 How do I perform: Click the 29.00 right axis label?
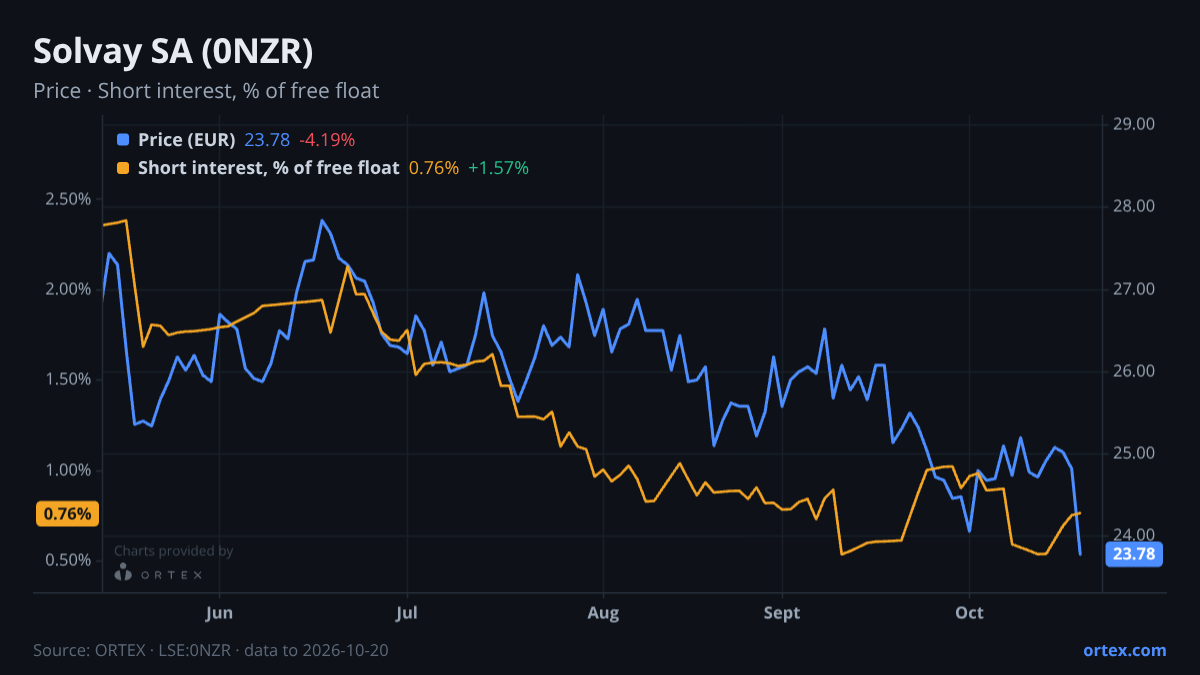pos(1133,124)
